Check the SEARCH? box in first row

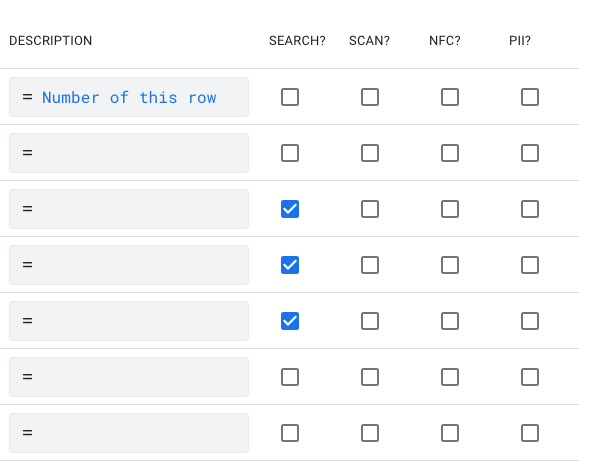coord(290,97)
